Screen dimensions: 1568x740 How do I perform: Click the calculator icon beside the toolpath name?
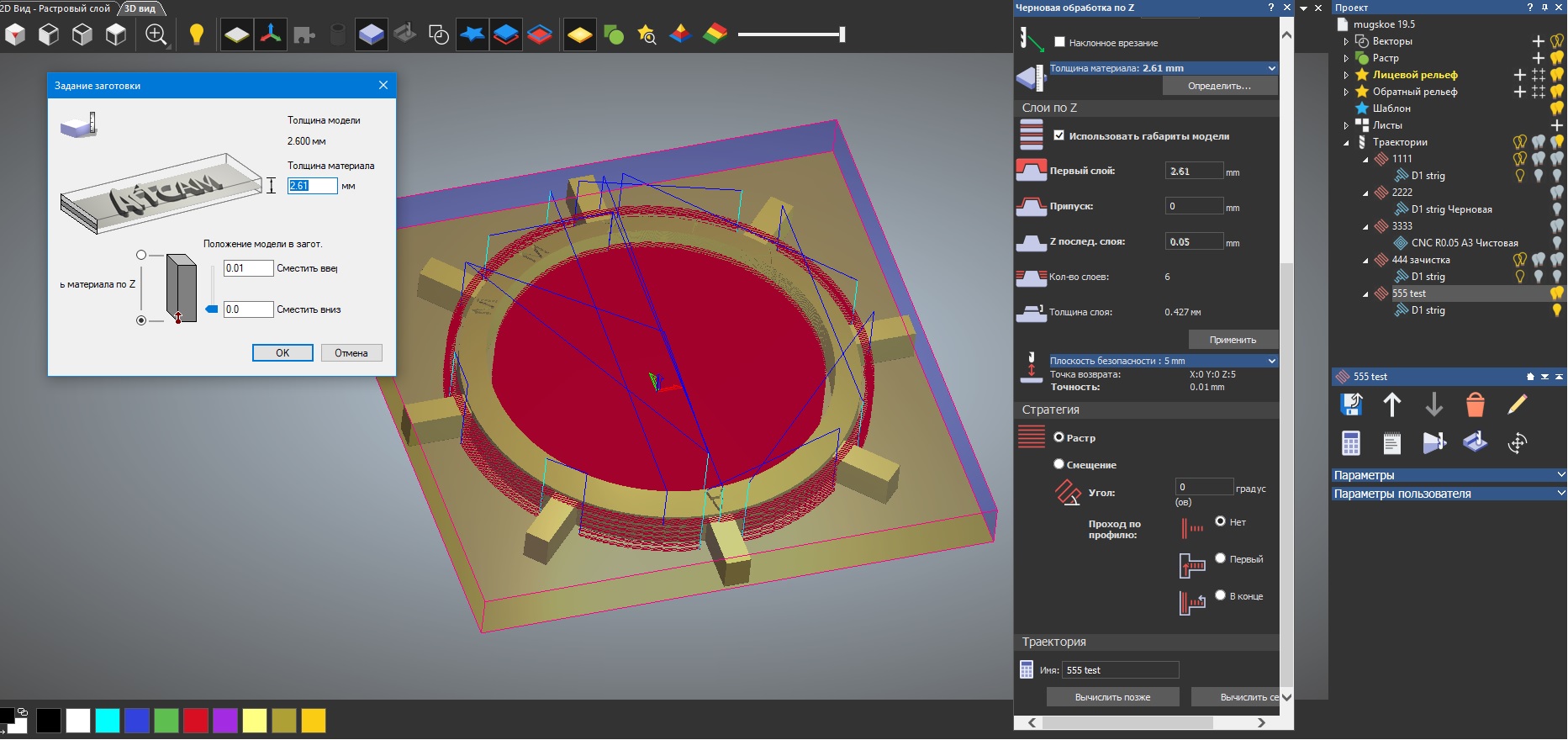pos(1027,669)
